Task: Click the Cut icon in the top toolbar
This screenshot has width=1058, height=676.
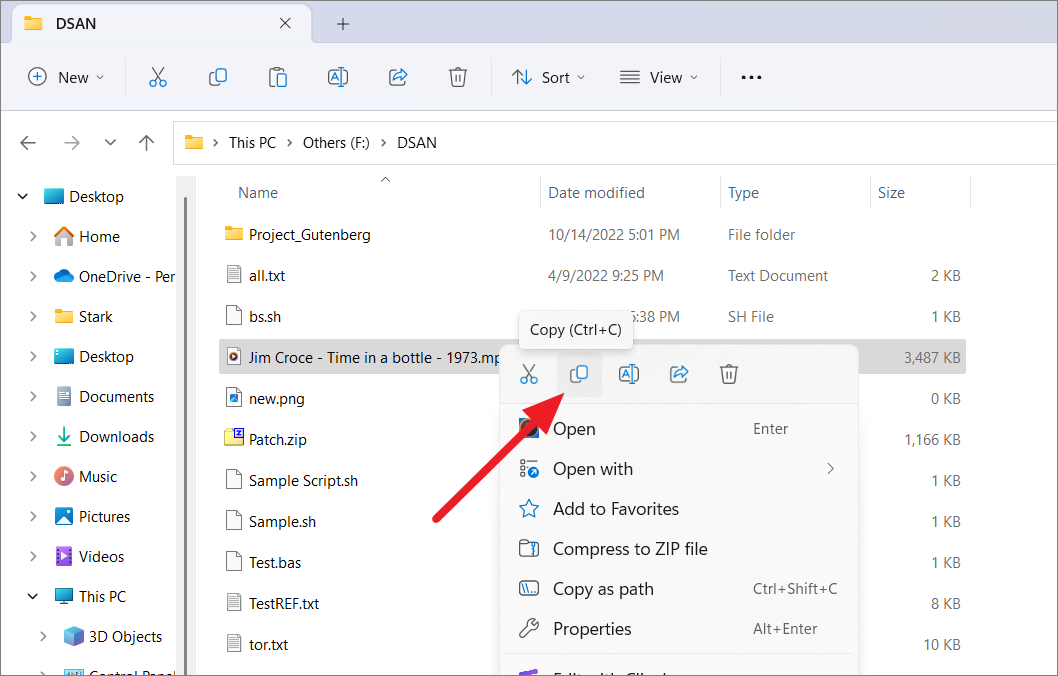Action: click(x=158, y=78)
